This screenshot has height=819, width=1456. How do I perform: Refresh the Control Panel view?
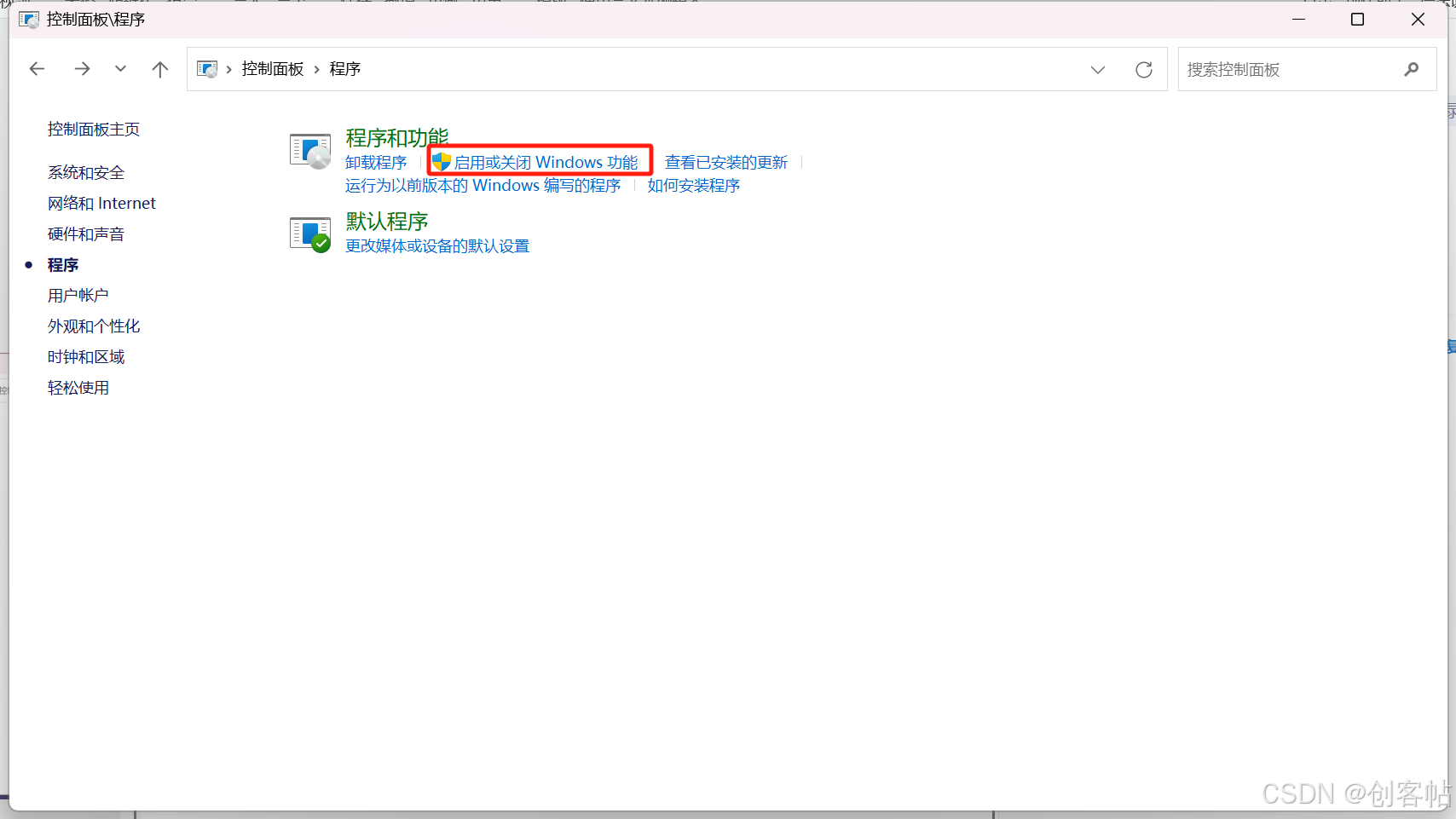pos(1144,70)
